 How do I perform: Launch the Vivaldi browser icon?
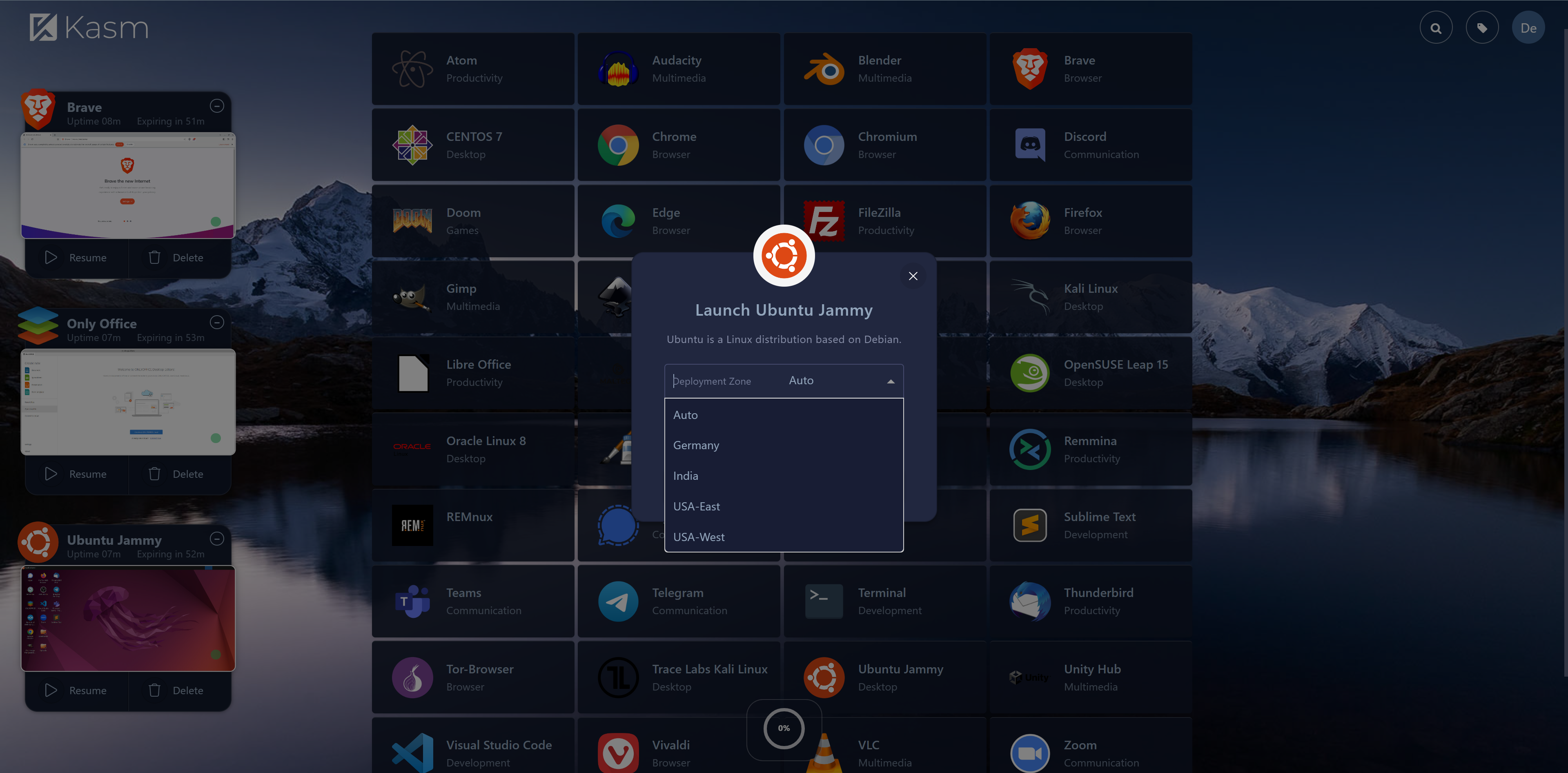[x=619, y=753]
